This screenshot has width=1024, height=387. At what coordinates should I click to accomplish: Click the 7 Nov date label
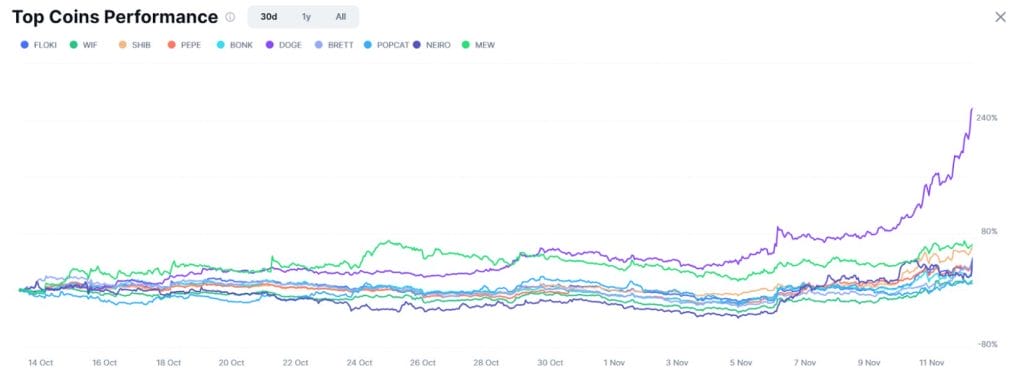tap(805, 362)
